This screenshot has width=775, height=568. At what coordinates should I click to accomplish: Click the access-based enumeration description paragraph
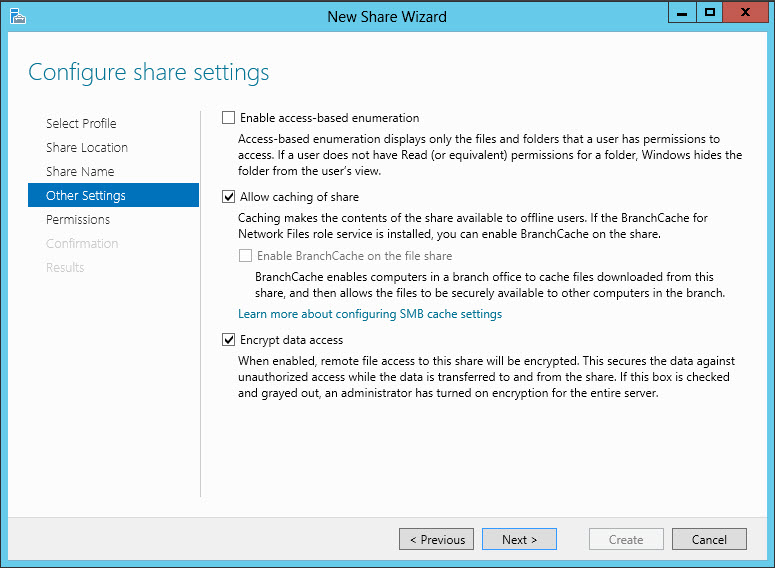(x=490, y=155)
